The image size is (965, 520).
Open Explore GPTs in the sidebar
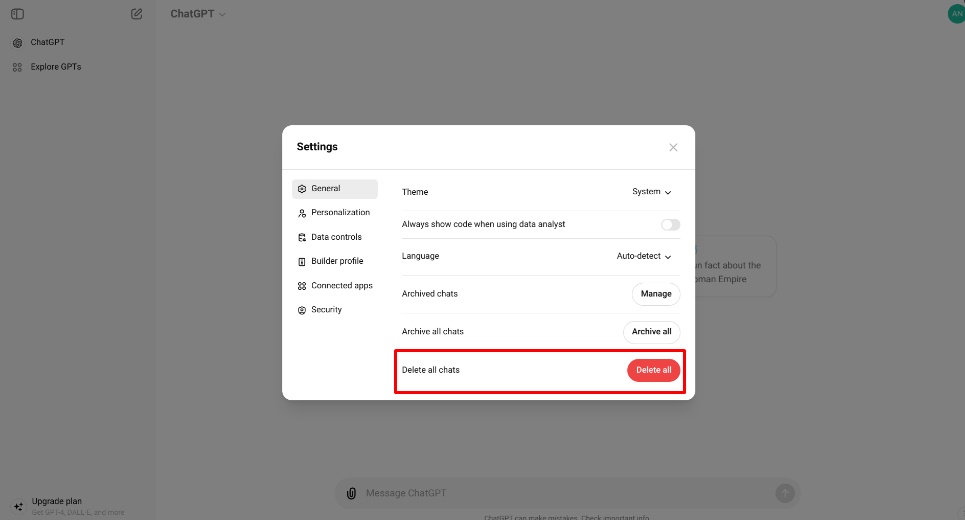pos(55,67)
